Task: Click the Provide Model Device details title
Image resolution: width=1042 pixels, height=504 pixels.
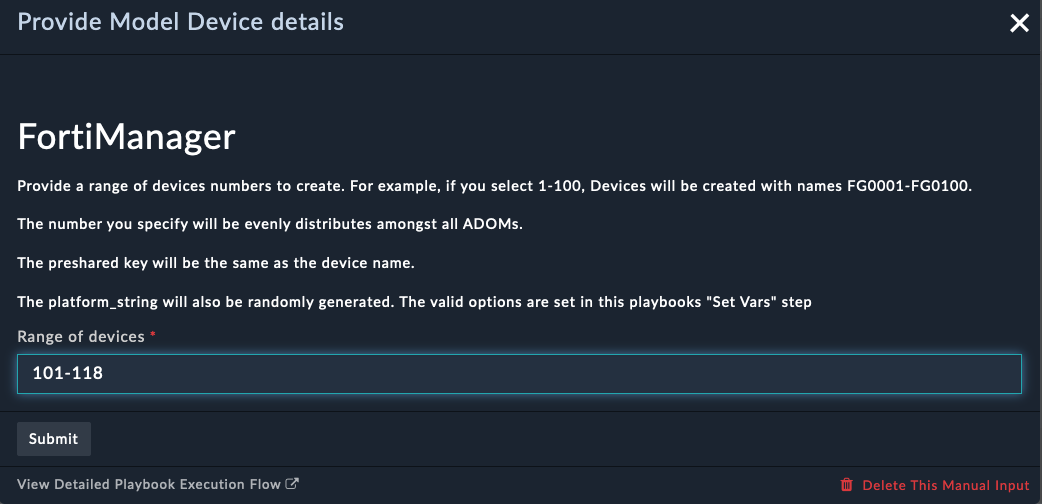Action: click(x=180, y=22)
